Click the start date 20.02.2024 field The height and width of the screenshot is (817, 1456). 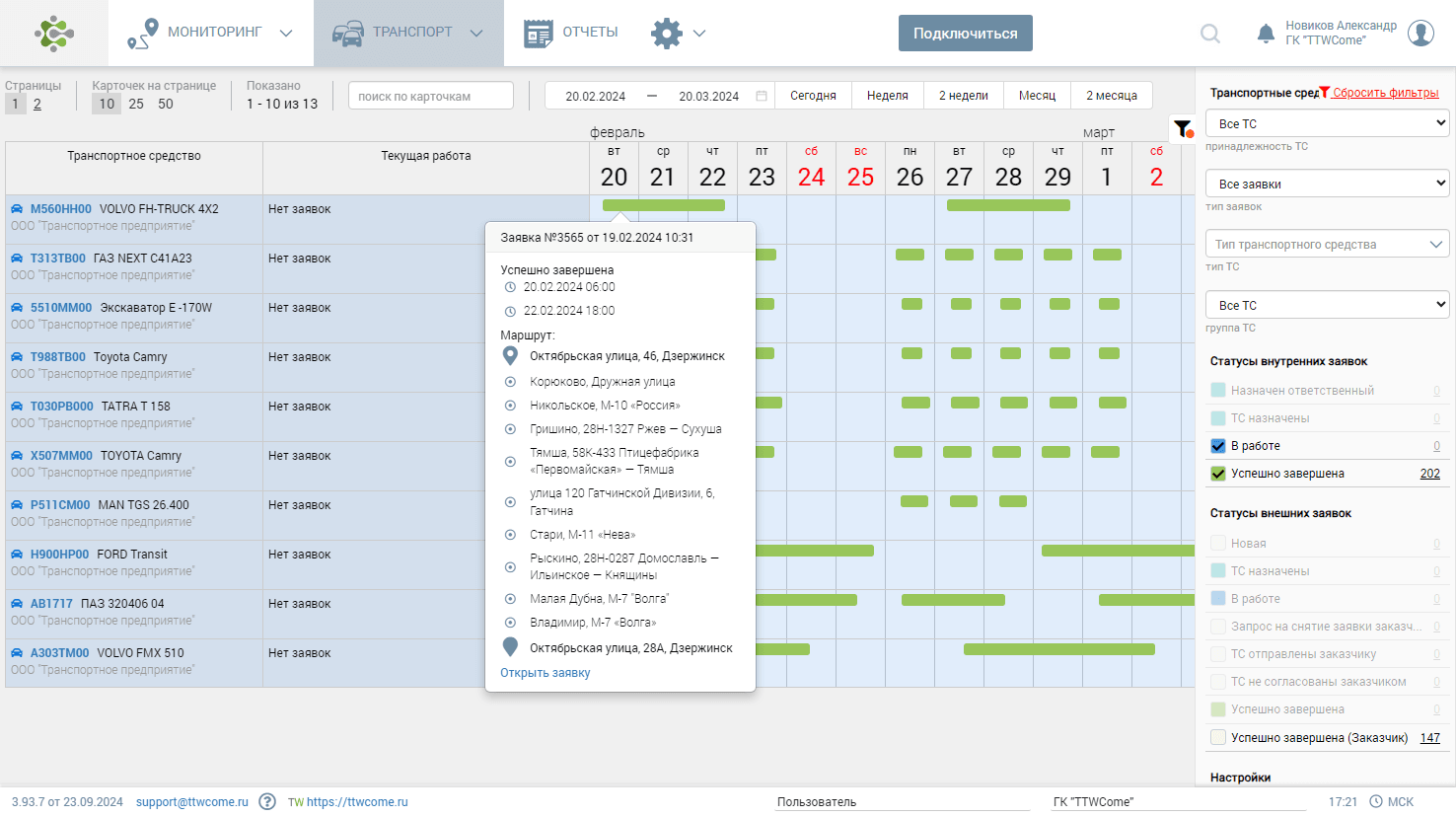point(596,96)
